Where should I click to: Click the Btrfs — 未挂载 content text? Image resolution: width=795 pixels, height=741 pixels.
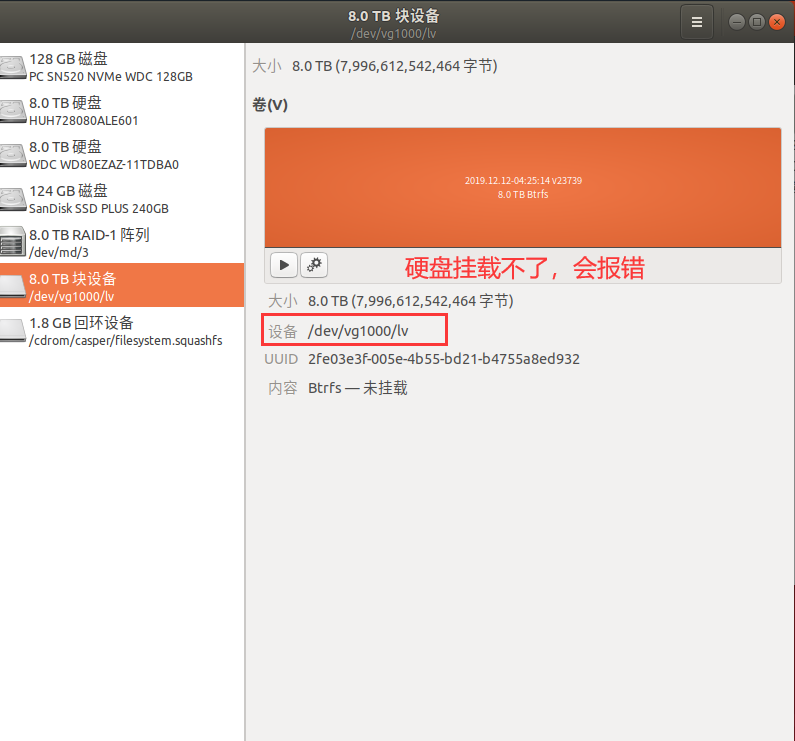pos(357,388)
